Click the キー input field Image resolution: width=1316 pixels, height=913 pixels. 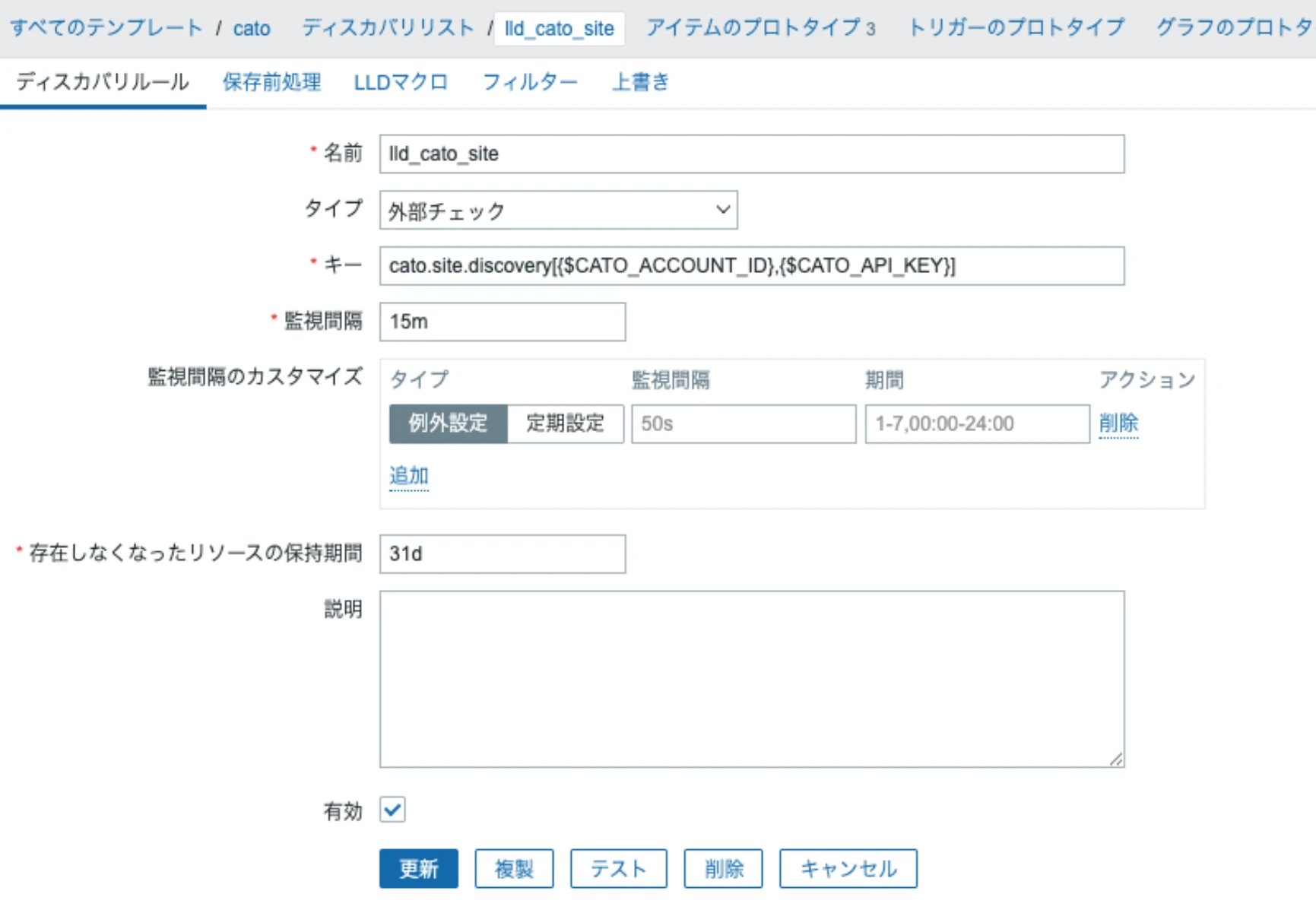(751, 266)
